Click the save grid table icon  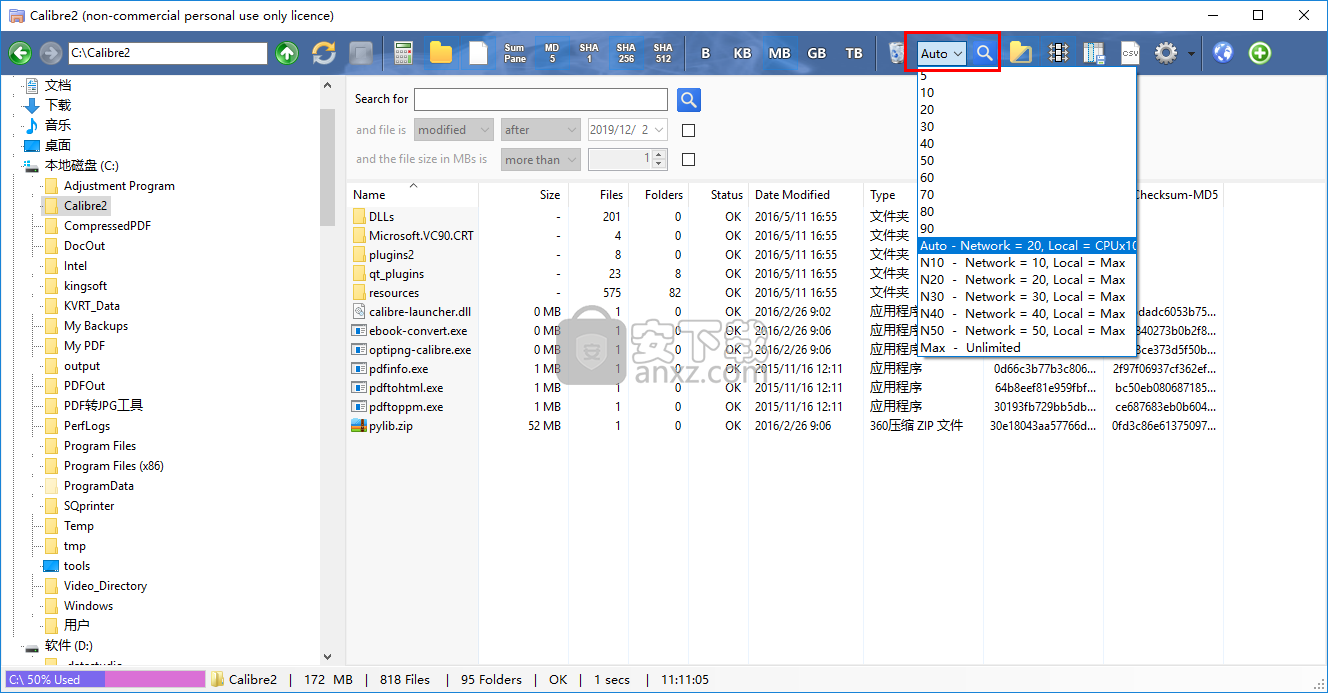coord(1094,53)
